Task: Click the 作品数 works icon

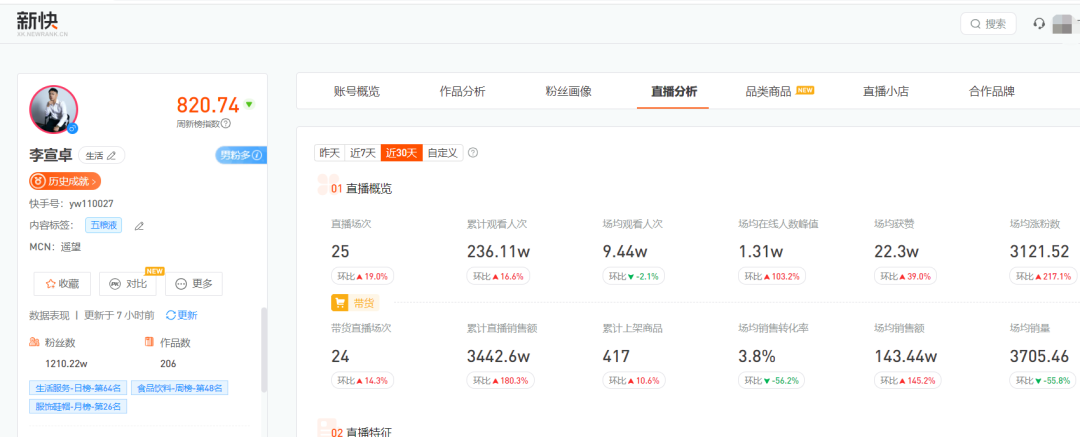Action: (x=149, y=342)
